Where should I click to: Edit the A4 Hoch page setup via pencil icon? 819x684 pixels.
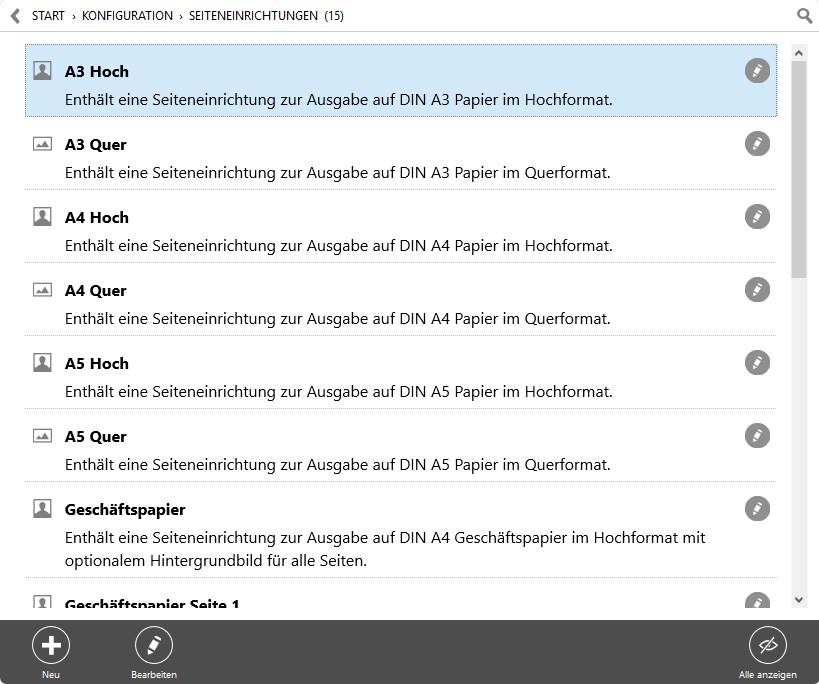(x=757, y=217)
